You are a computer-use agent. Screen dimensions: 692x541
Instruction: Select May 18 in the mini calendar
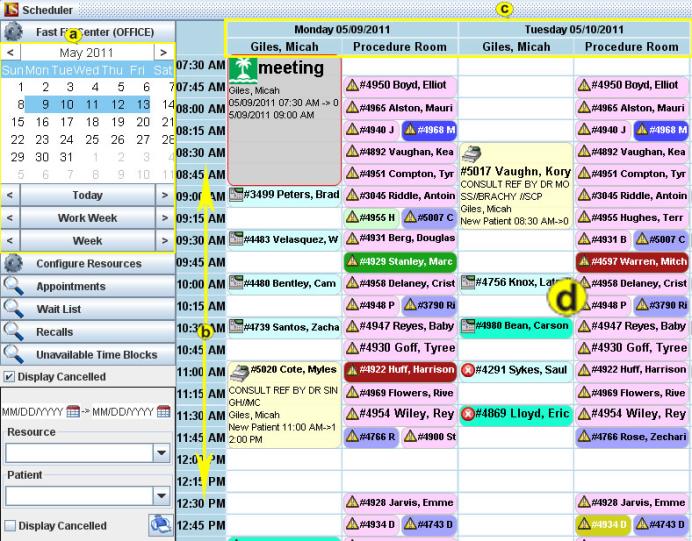point(92,122)
